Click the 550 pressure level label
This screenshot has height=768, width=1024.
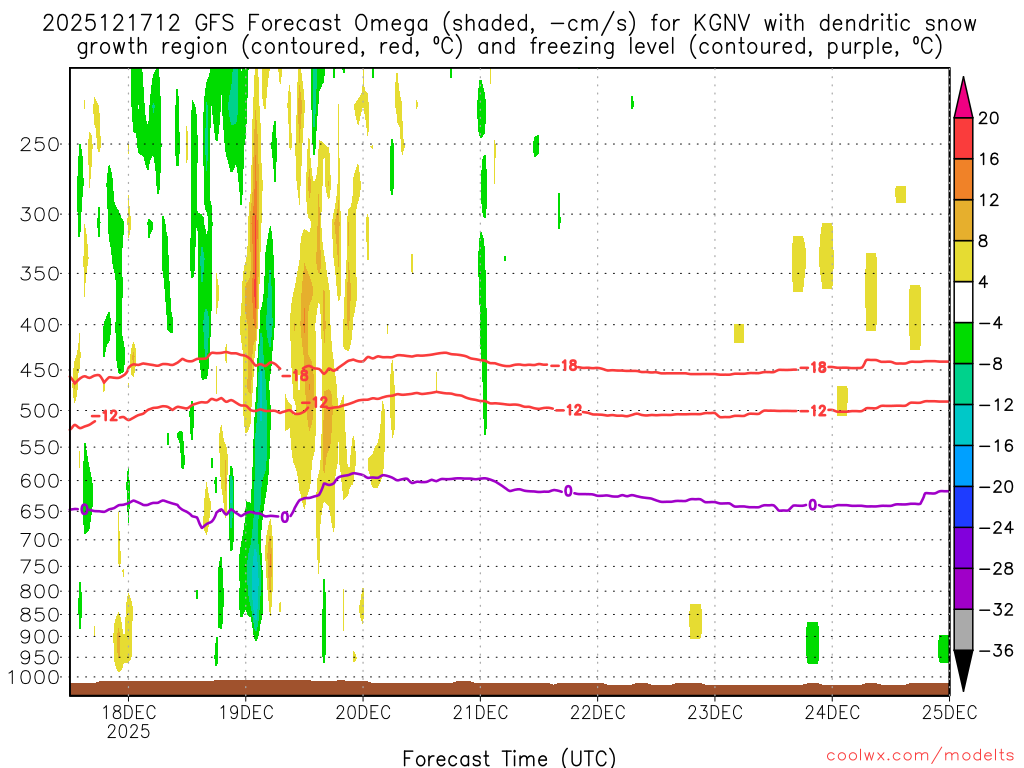point(40,447)
